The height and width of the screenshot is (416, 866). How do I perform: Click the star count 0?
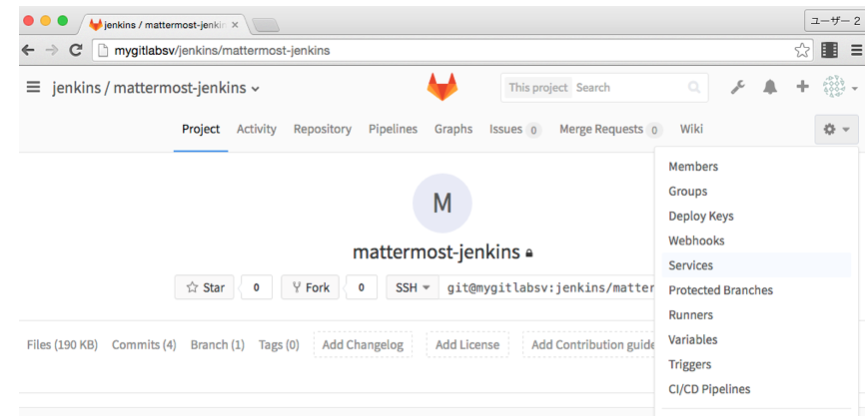tap(256, 287)
